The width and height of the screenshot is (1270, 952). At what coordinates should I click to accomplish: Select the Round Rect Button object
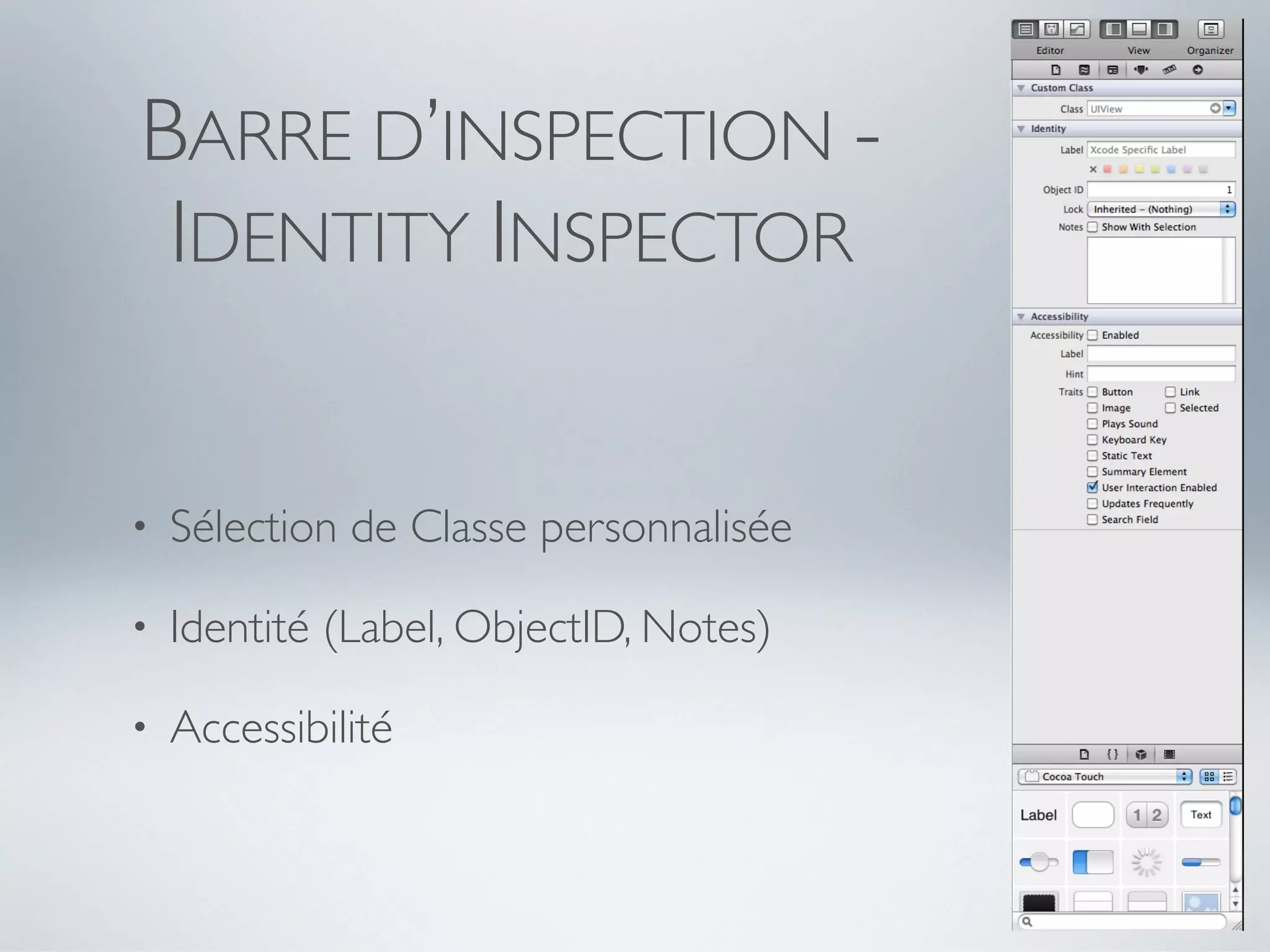1093,815
